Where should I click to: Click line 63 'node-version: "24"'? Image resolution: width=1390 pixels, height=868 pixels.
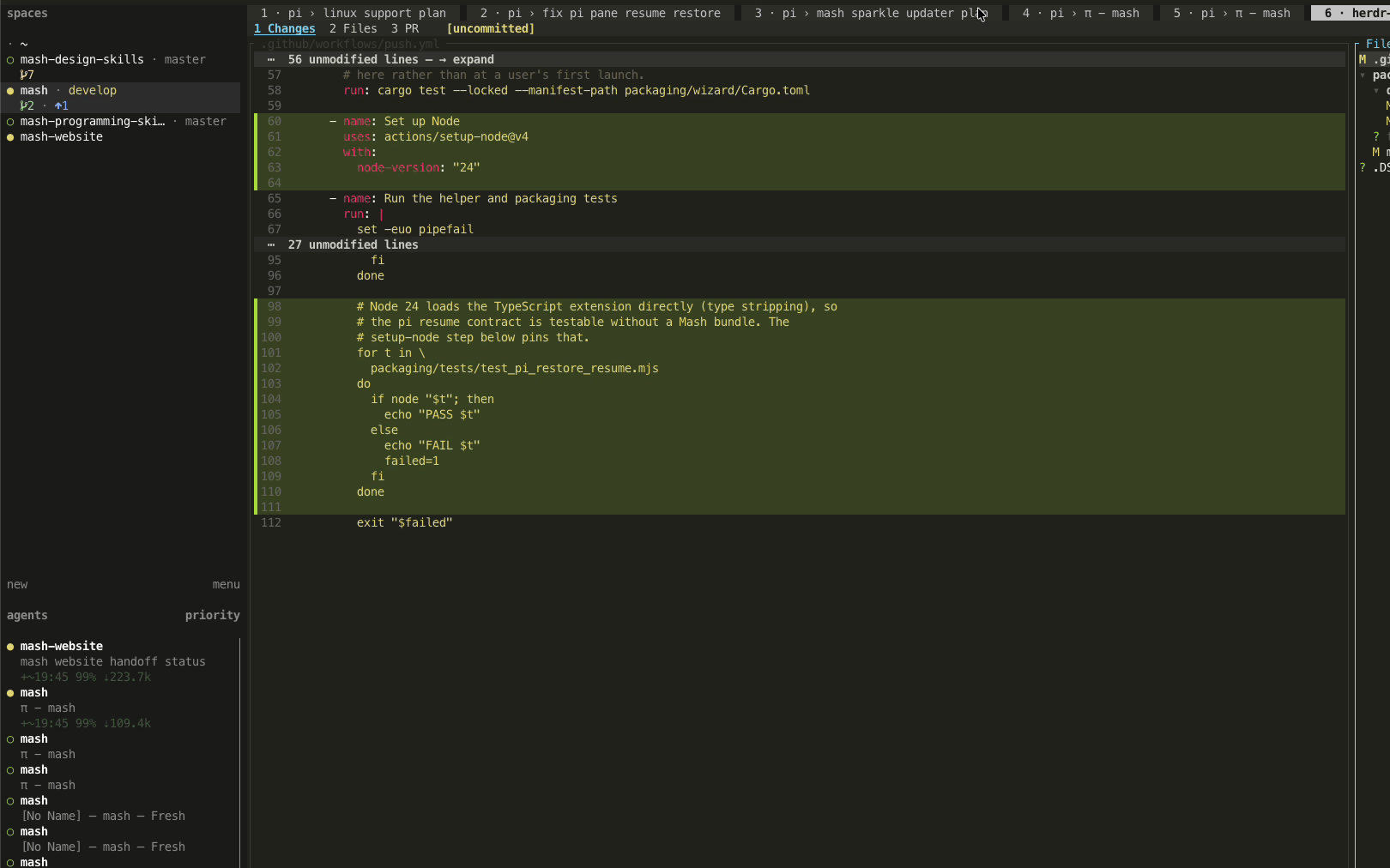[418, 168]
